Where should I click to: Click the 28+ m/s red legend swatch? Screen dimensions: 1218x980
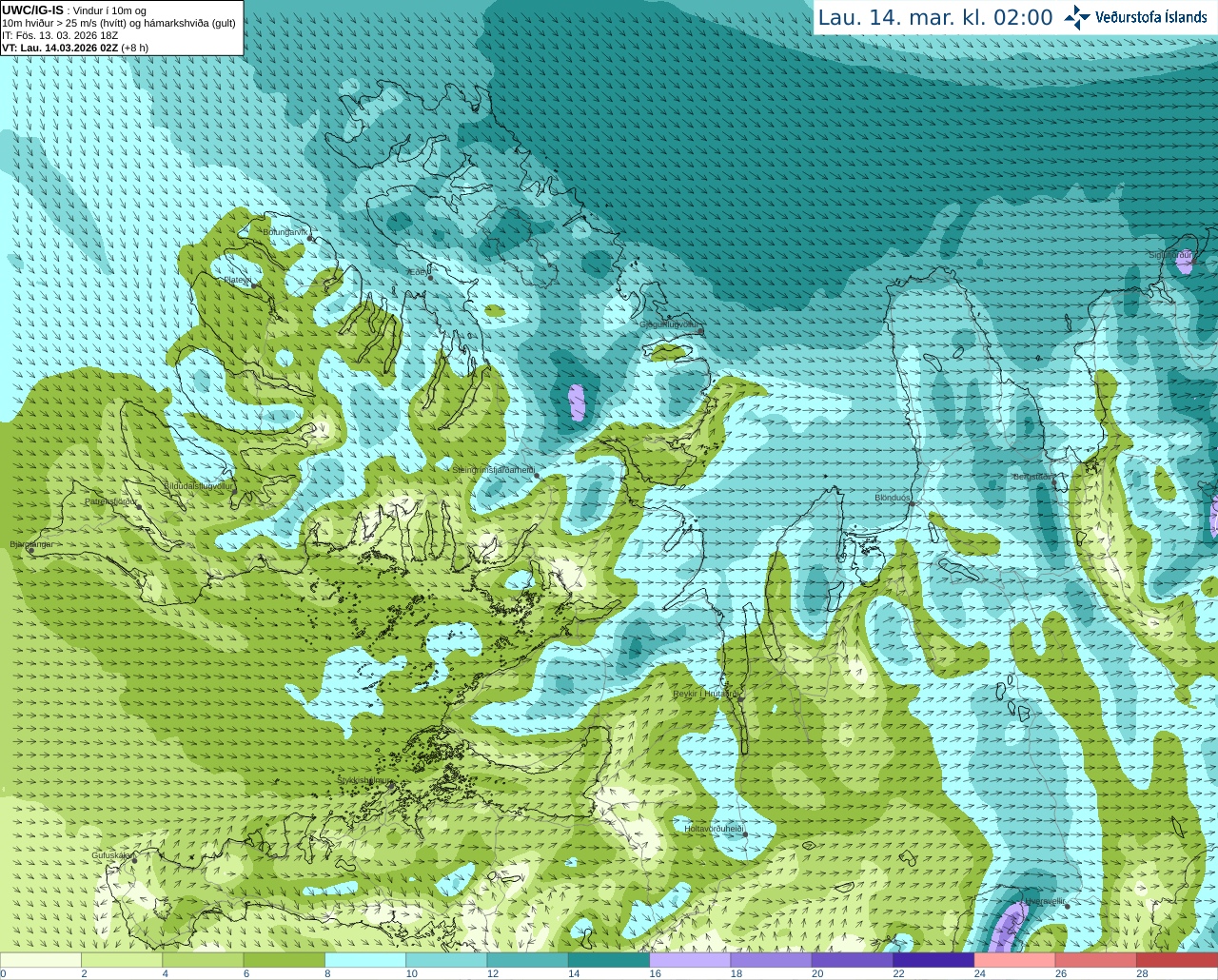click(x=1178, y=960)
